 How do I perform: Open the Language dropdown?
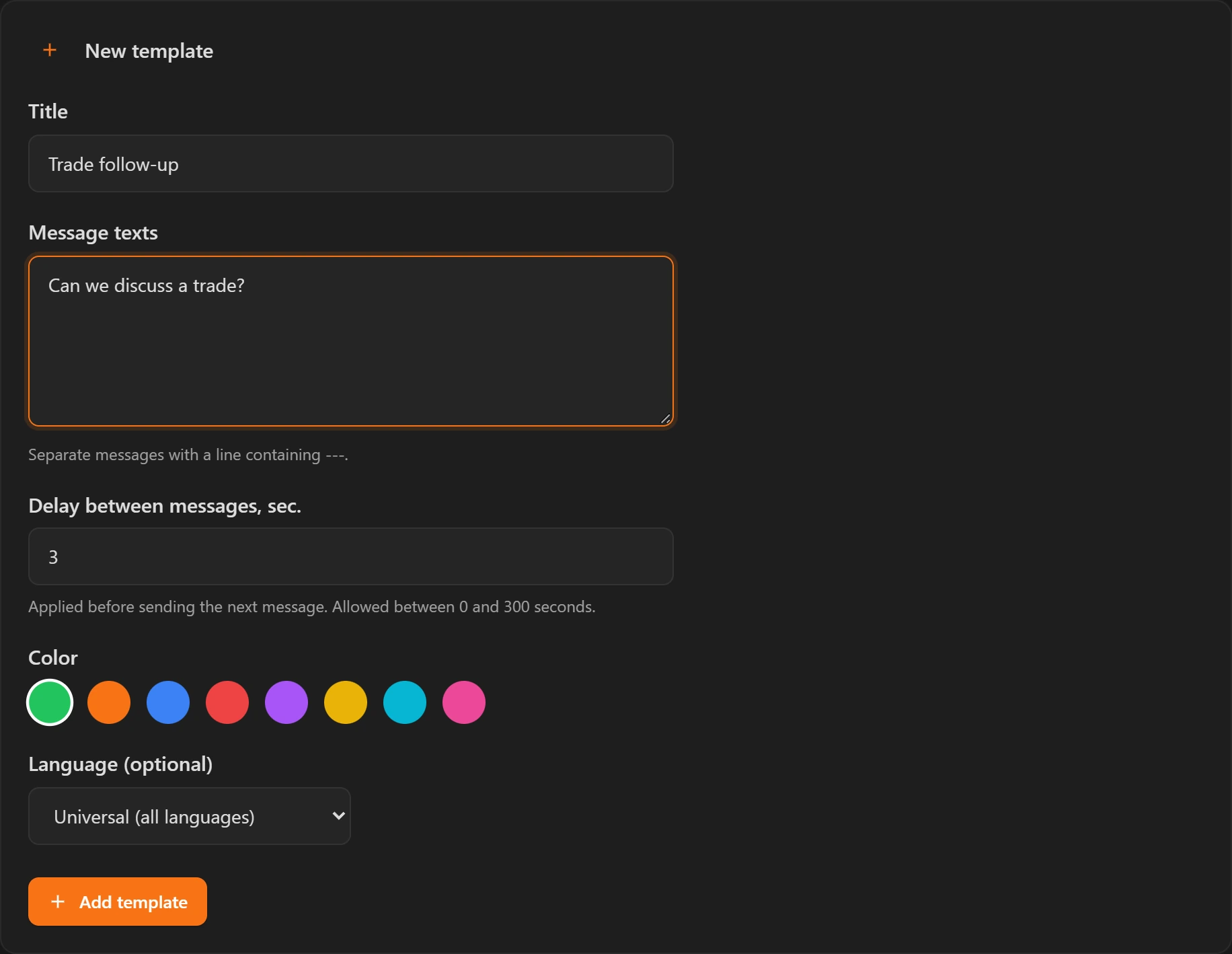click(190, 816)
